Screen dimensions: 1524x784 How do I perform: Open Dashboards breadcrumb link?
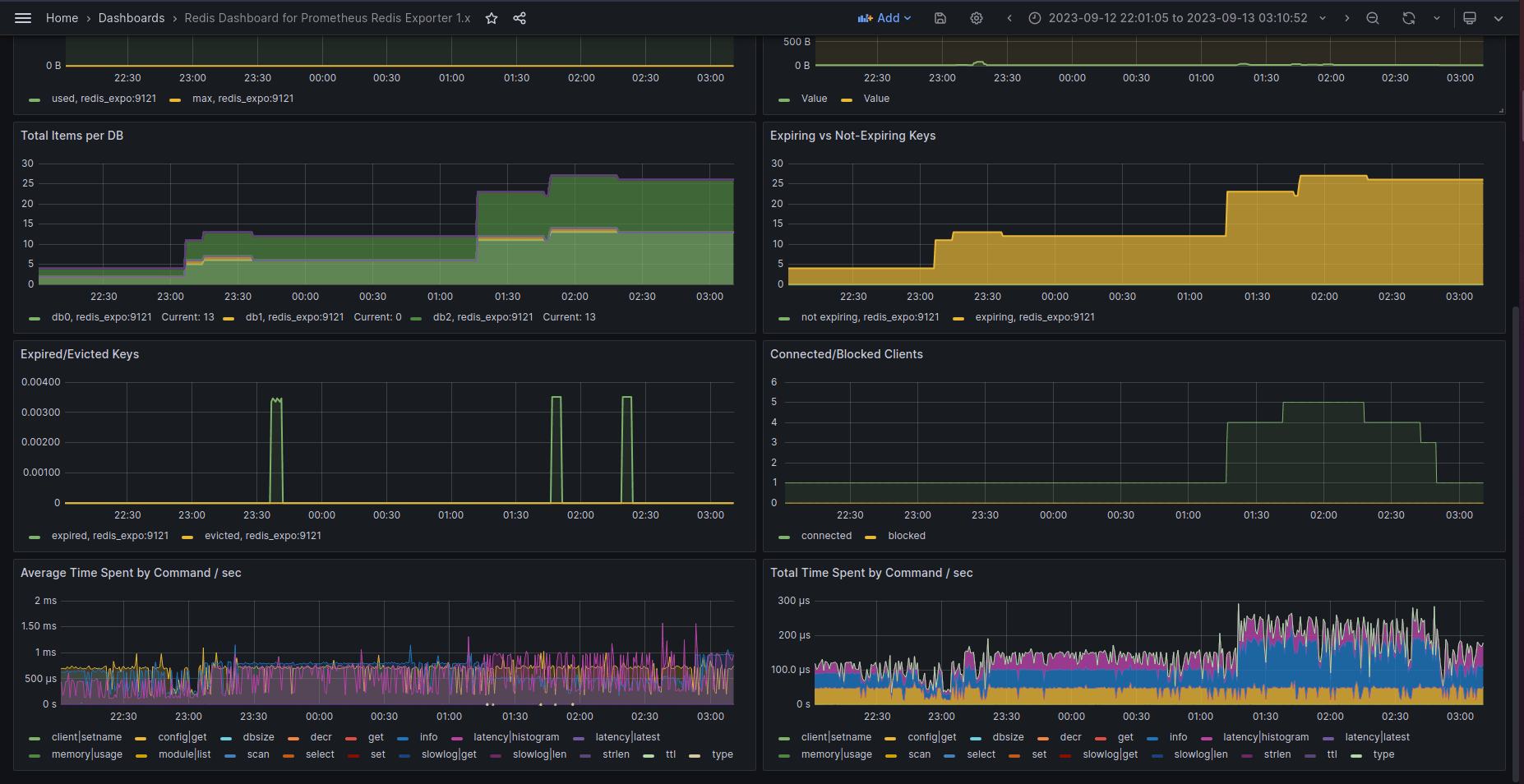tap(132, 18)
